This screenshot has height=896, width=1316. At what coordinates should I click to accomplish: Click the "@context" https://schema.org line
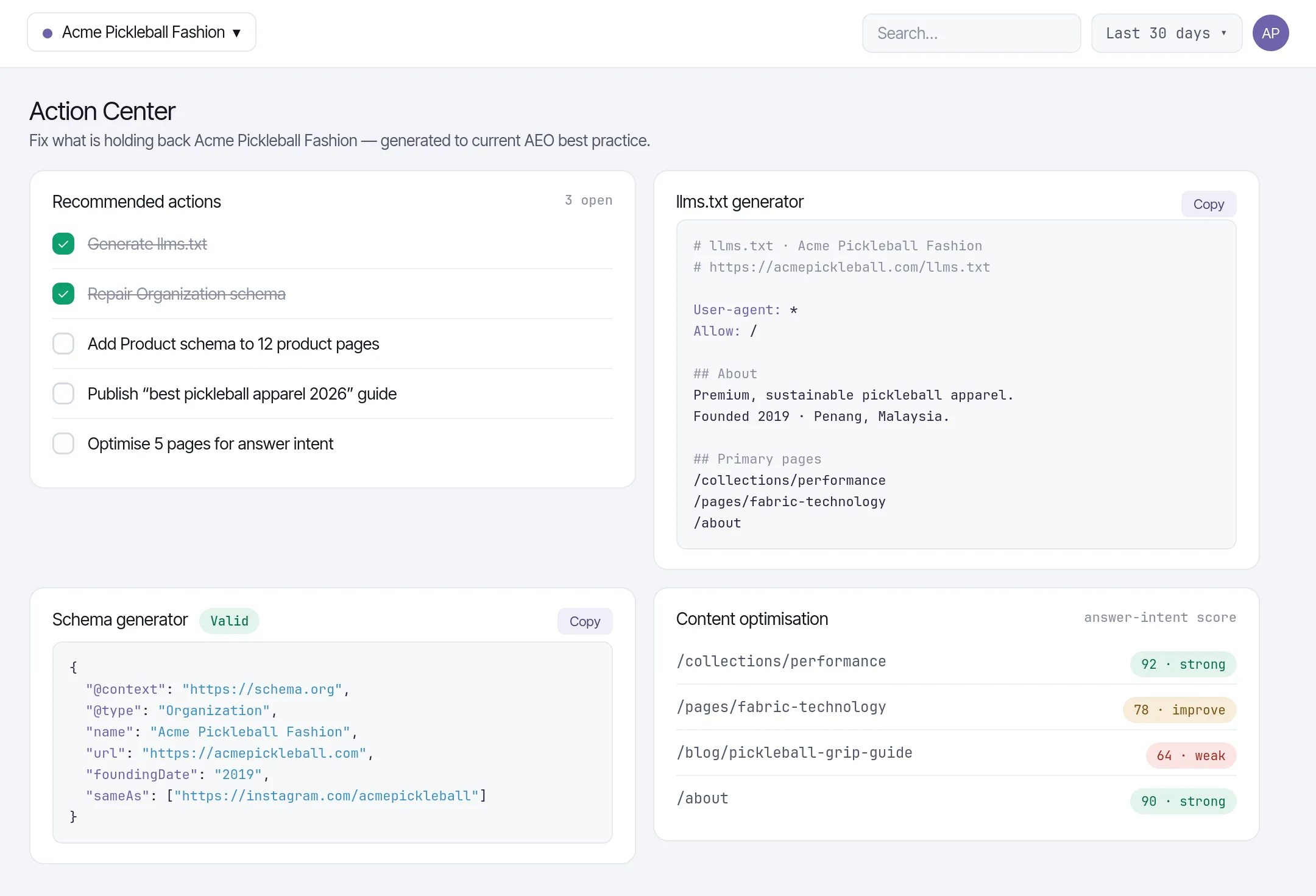(218, 689)
